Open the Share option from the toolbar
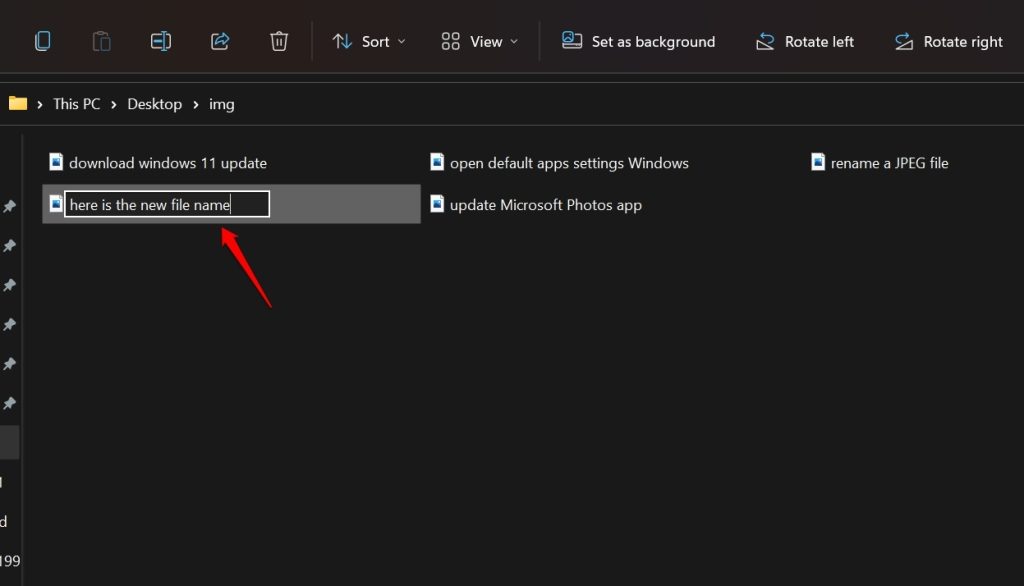This screenshot has width=1024, height=586. (219, 41)
